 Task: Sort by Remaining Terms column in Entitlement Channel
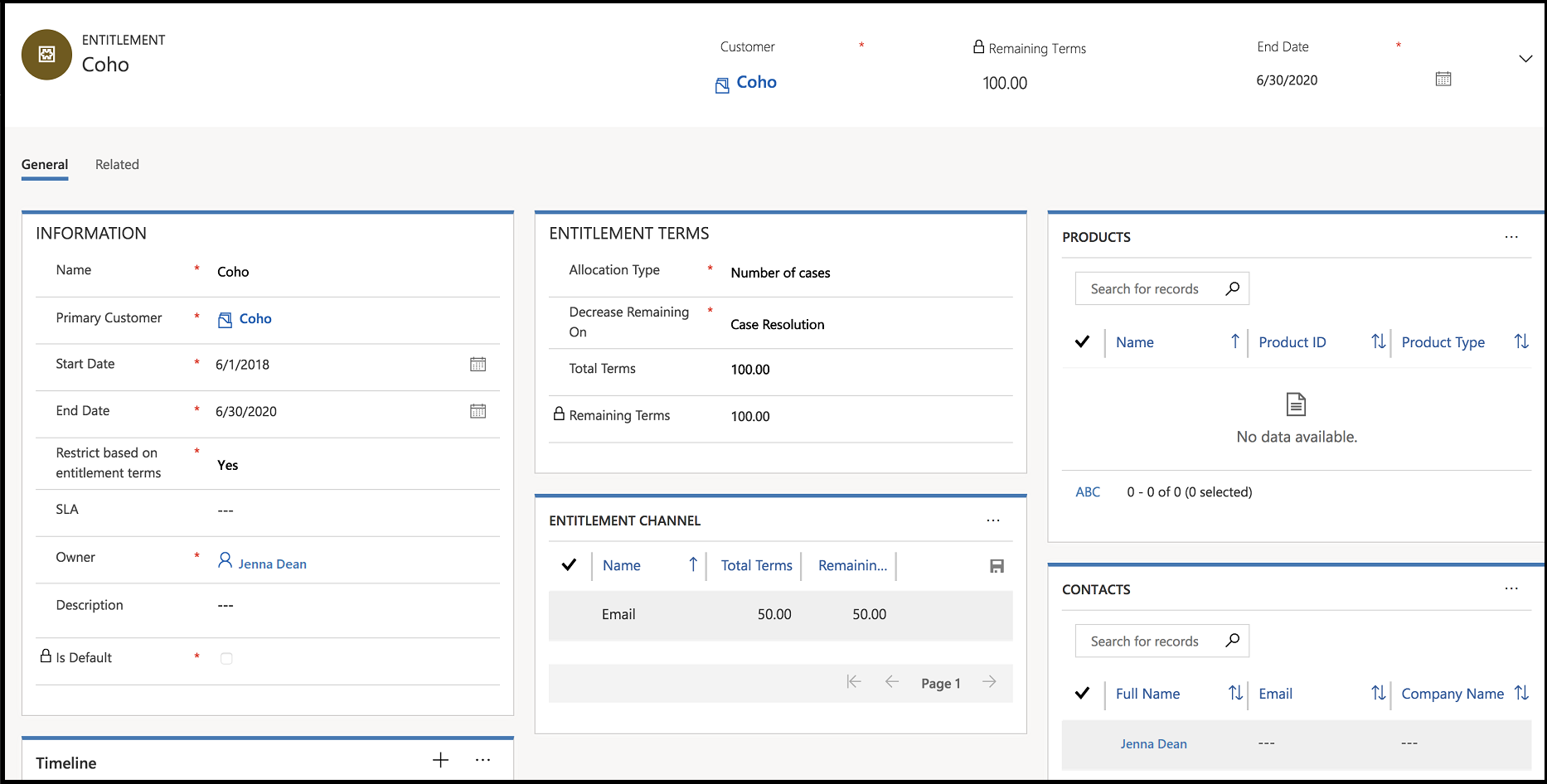pos(852,565)
